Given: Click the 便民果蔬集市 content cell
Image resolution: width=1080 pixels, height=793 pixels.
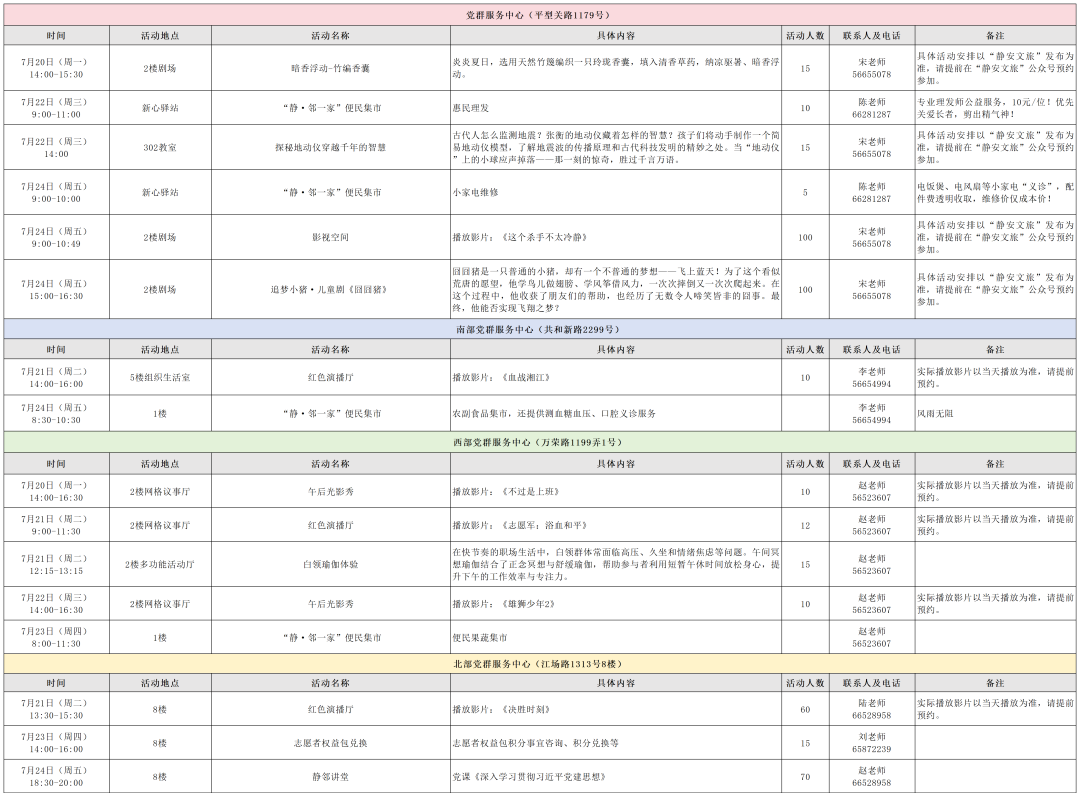Looking at the screenshot, I should pyautogui.click(x=616, y=637).
